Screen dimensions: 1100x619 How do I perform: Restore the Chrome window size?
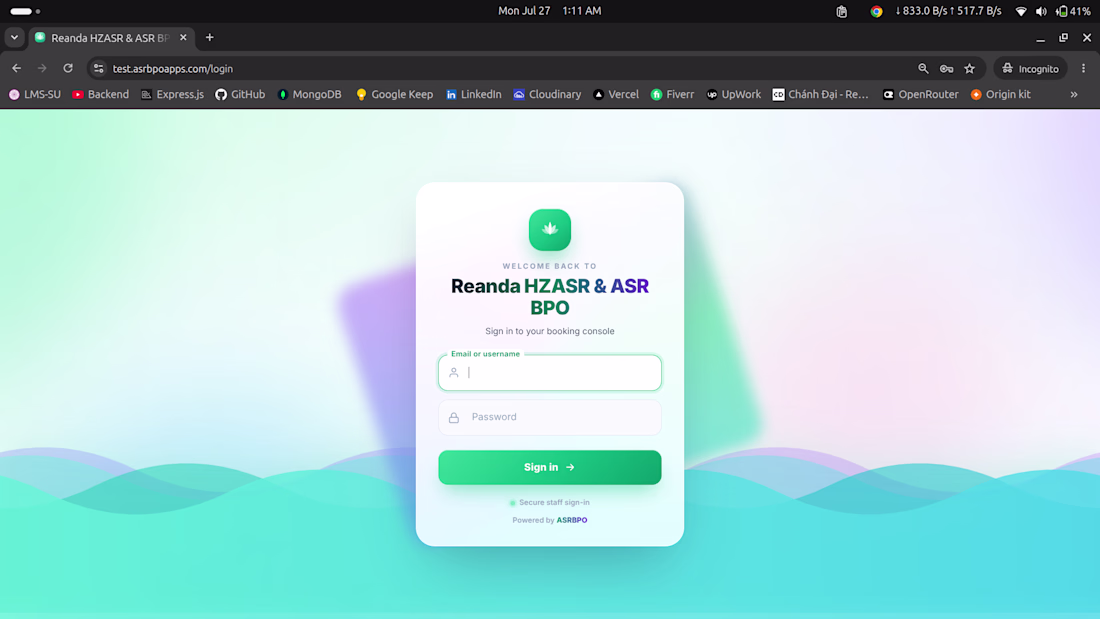tap(1064, 38)
